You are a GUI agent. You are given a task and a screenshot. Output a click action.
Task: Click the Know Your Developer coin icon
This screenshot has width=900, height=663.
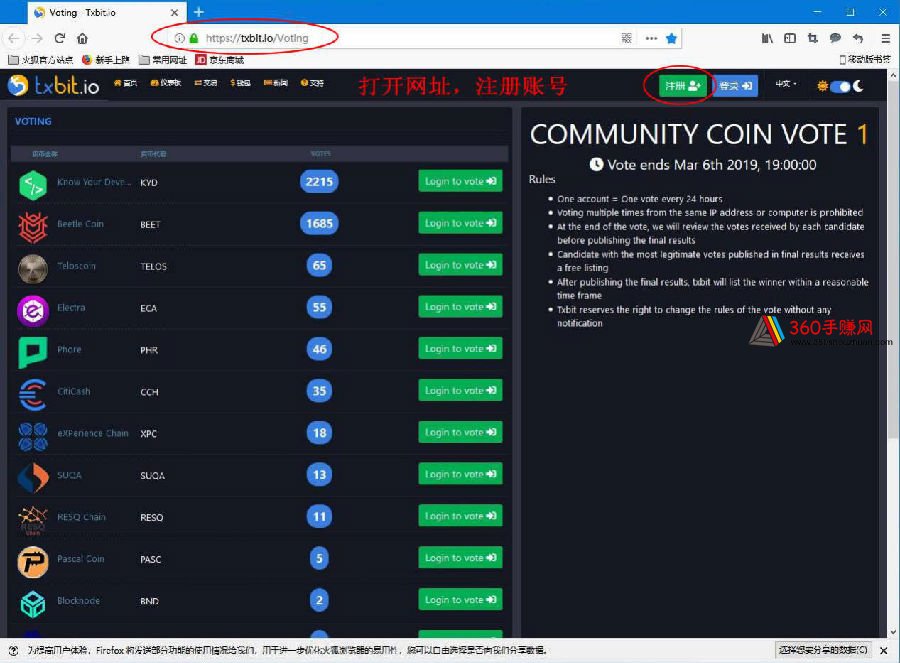pos(33,185)
